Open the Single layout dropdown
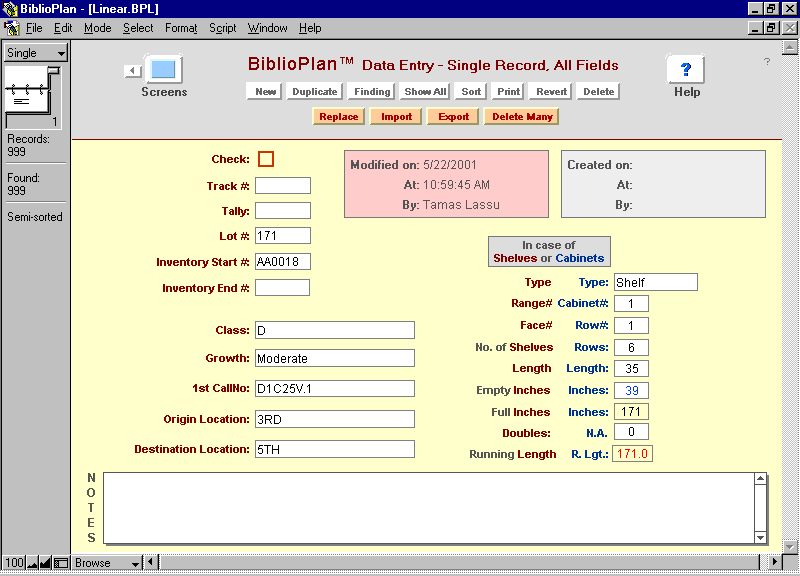This screenshot has width=800, height=576. click(36, 53)
